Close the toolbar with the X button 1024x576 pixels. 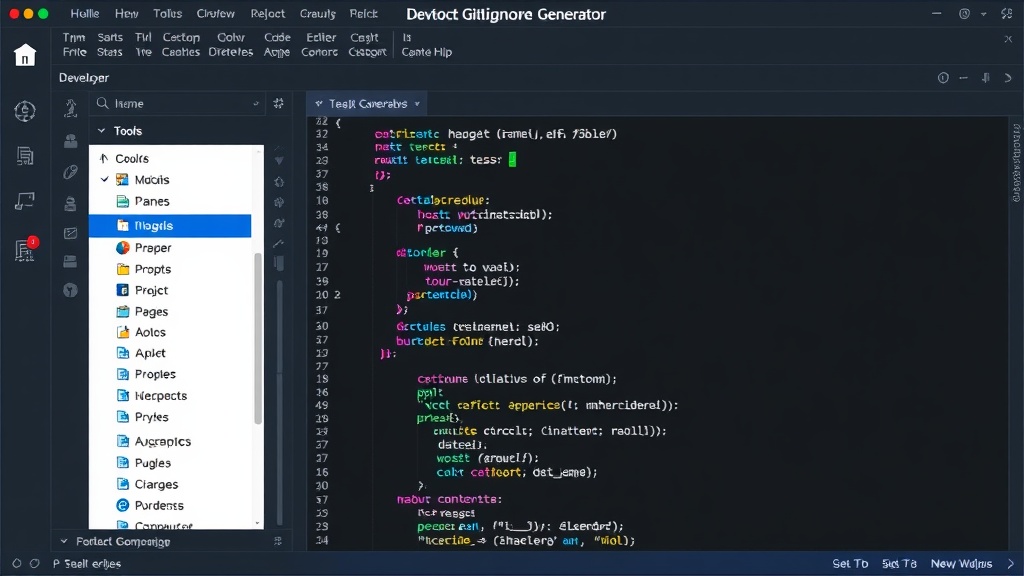pyautogui.click(x=1008, y=39)
